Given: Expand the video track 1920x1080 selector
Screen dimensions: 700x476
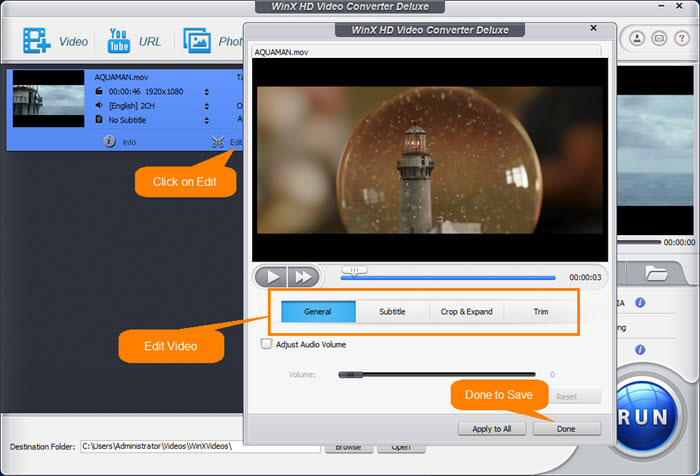Looking at the screenshot, I should point(206,92).
